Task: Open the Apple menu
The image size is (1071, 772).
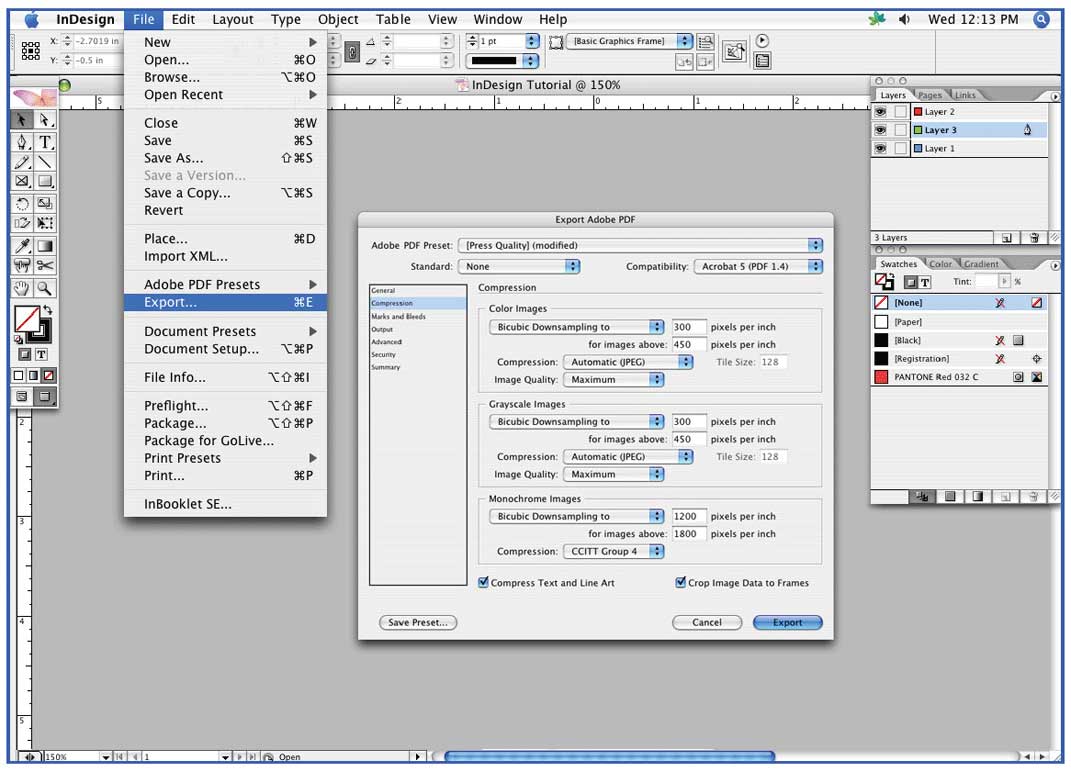Action: [x=31, y=19]
